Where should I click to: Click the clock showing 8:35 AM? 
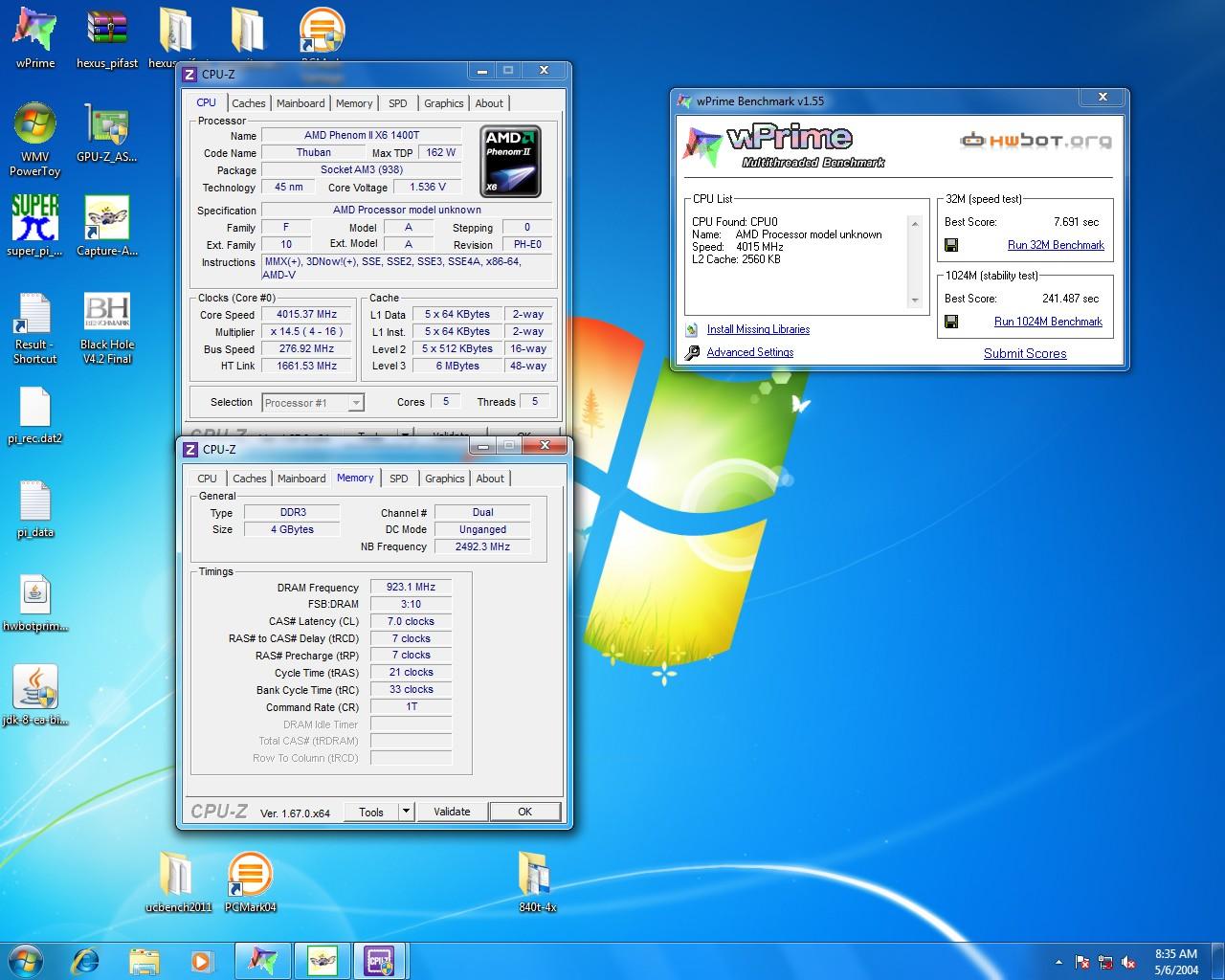click(1176, 954)
